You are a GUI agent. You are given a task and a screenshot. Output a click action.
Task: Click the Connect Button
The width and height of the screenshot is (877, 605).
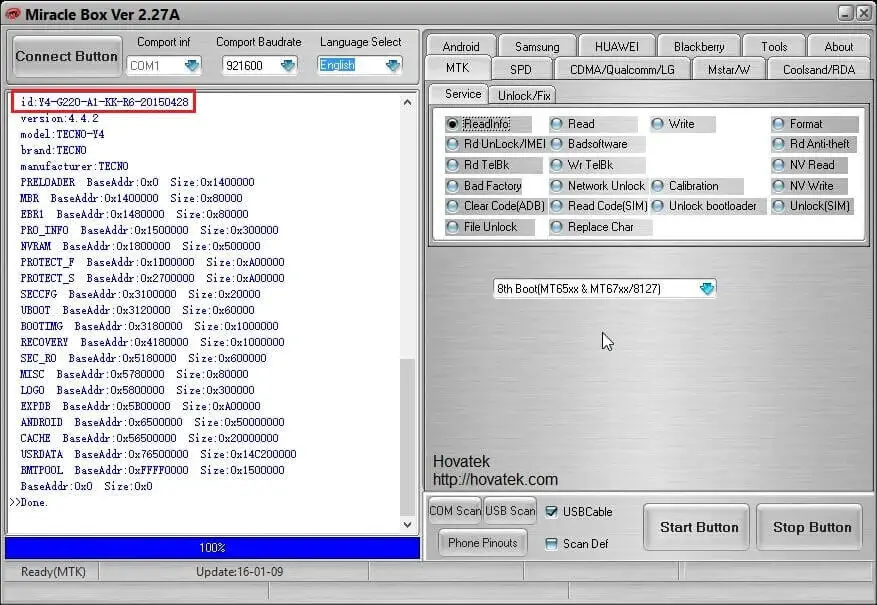tap(66, 55)
